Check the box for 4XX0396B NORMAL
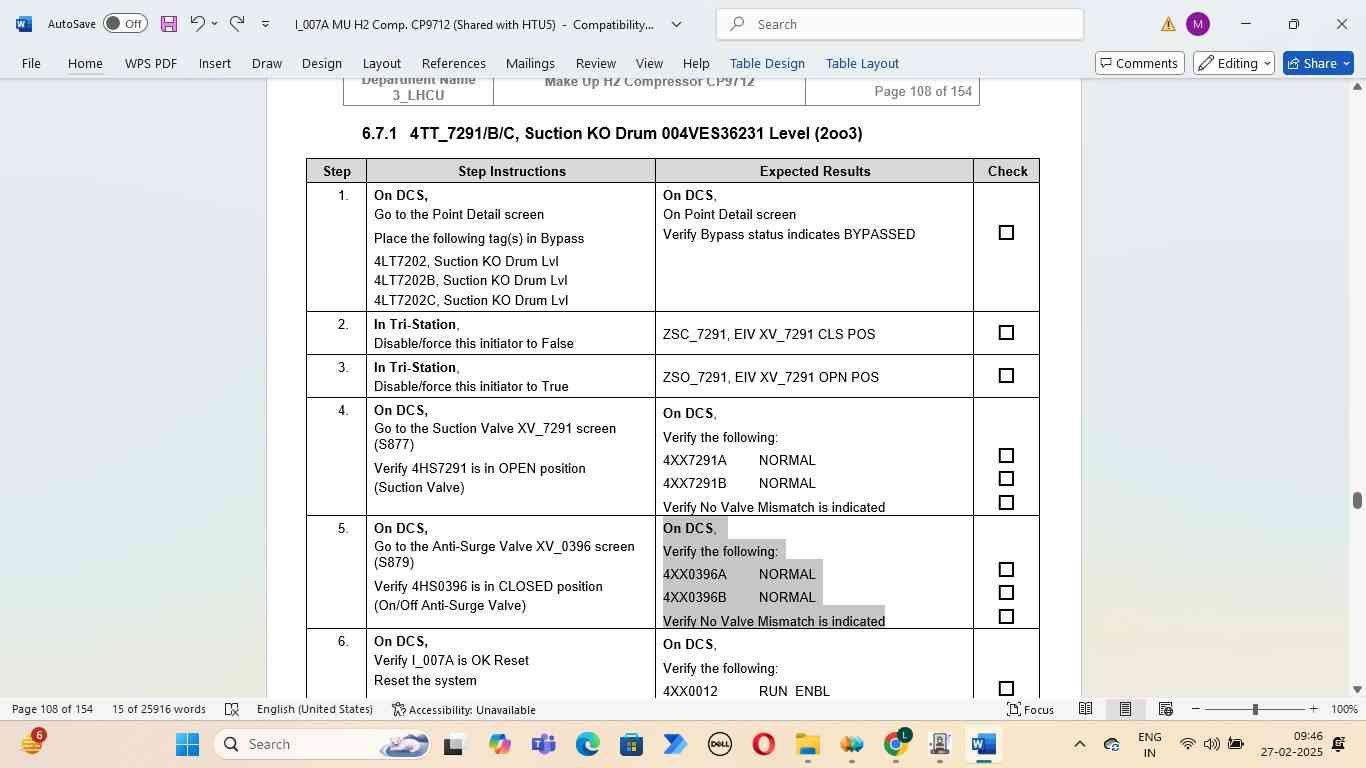The width and height of the screenshot is (1366, 768). pyautogui.click(x=1006, y=593)
